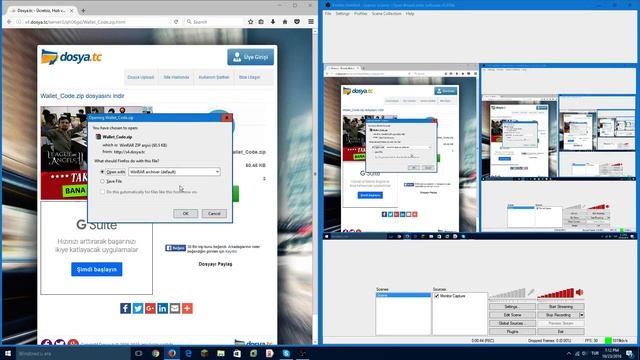Open the OBS File menu
640x360 pixels.
[x=328, y=13]
